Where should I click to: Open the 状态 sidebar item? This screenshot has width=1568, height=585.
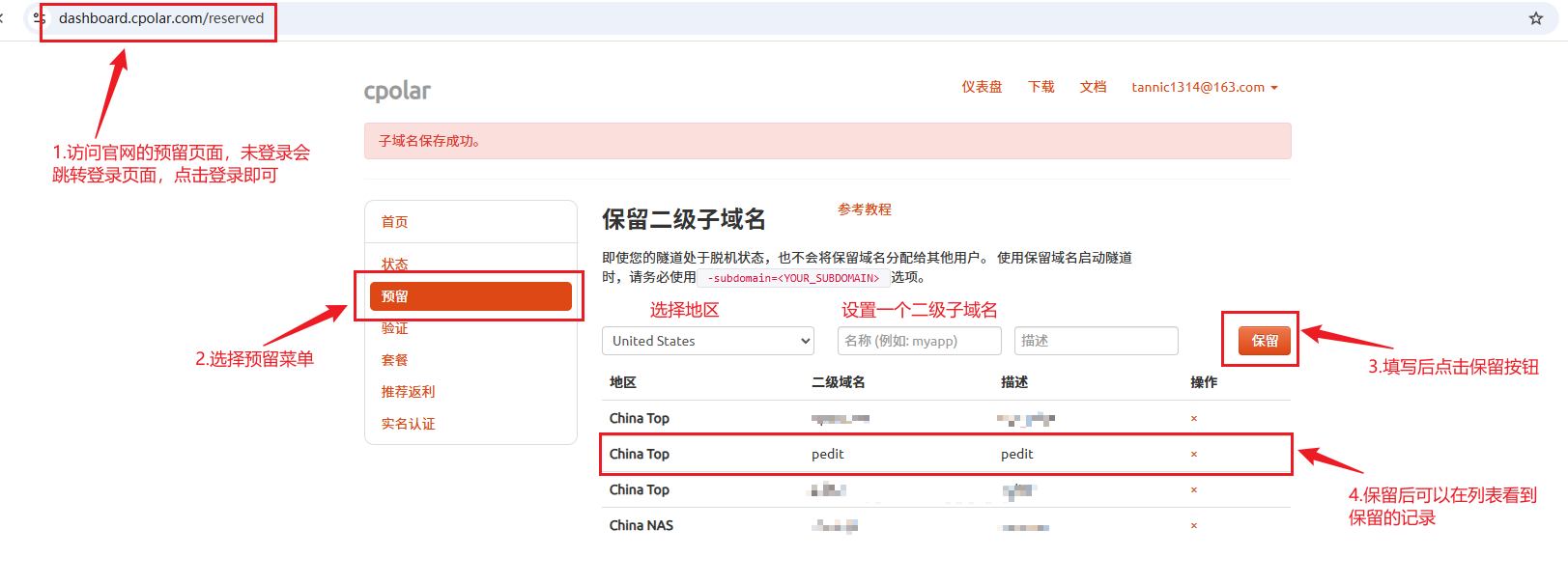tap(394, 264)
